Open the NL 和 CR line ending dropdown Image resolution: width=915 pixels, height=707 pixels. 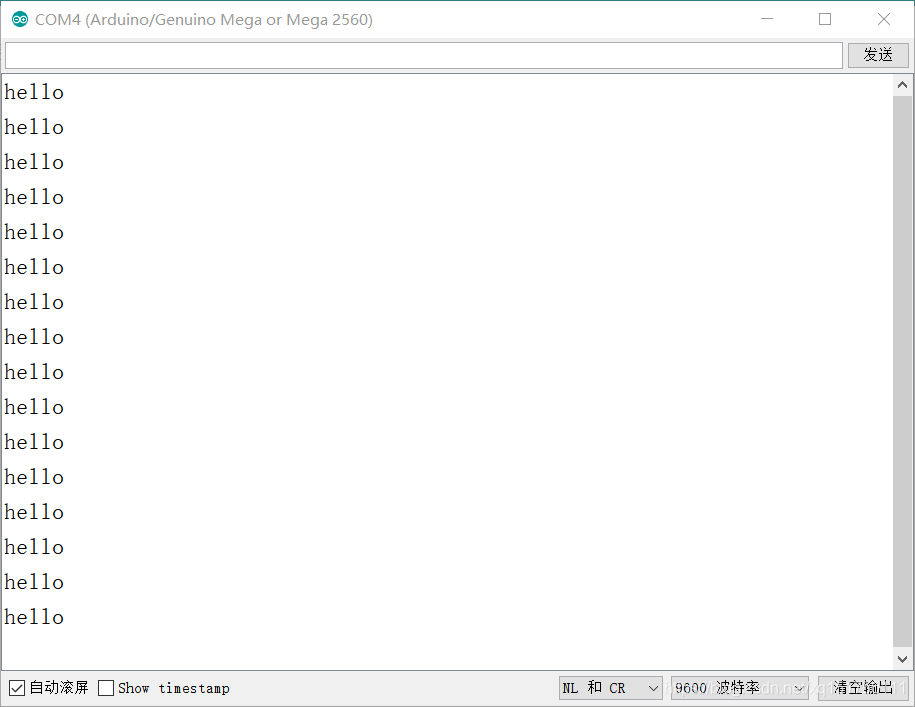click(x=610, y=688)
